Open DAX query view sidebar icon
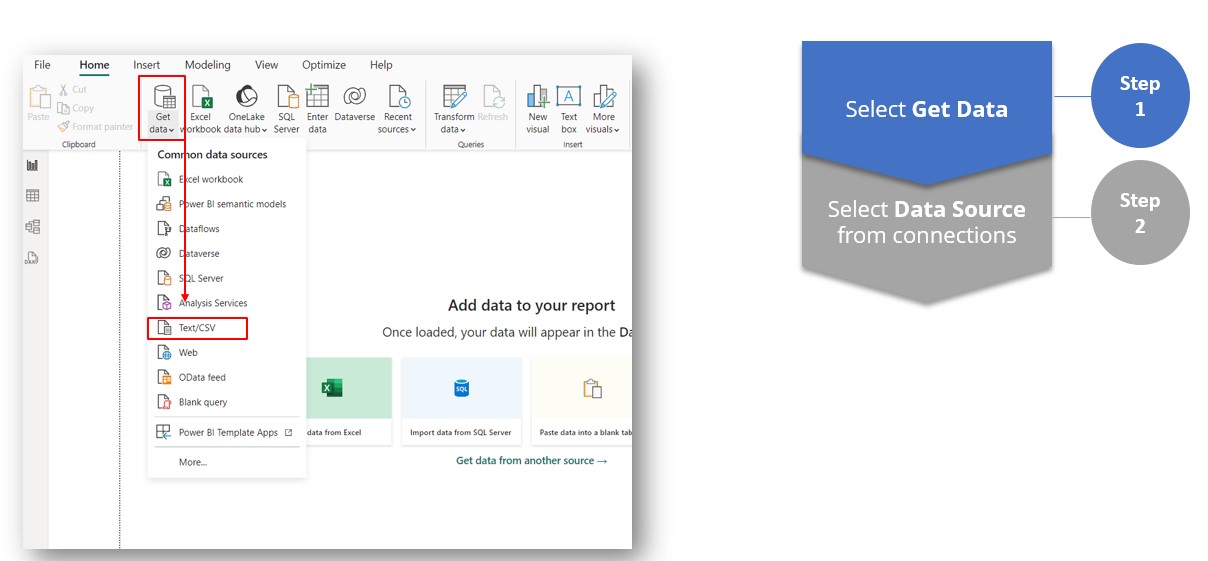 32,258
